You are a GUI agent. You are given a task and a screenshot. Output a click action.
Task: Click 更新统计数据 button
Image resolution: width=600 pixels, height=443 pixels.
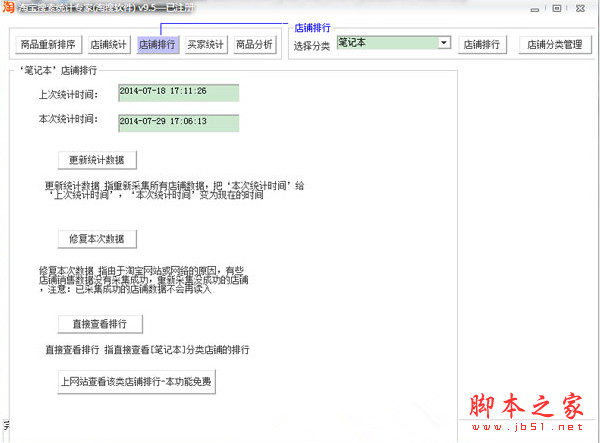97,160
